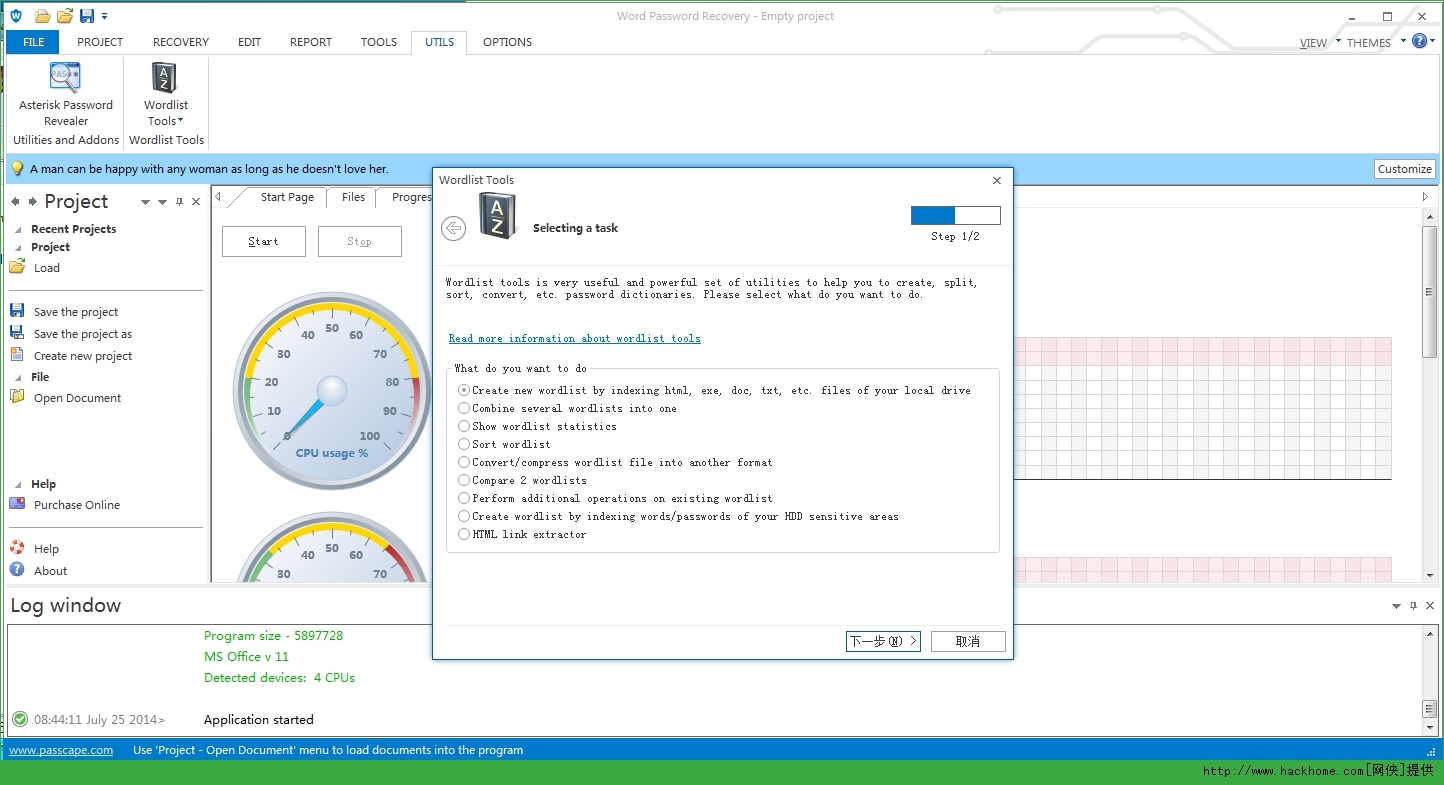Collapse the Help section in sidebar
The width and height of the screenshot is (1444, 785).
tap(18, 484)
